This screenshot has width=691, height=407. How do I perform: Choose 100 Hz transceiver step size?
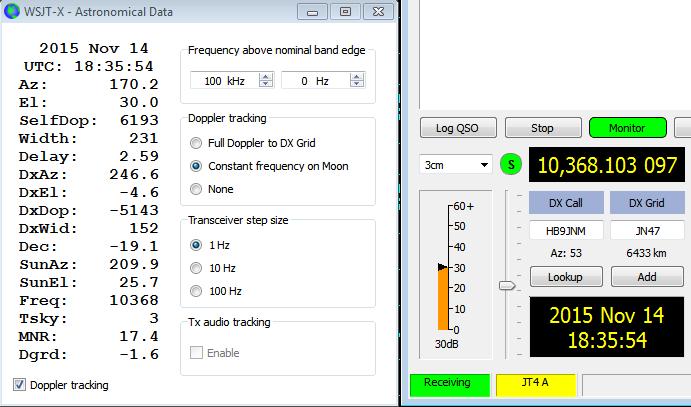[196, 291]
